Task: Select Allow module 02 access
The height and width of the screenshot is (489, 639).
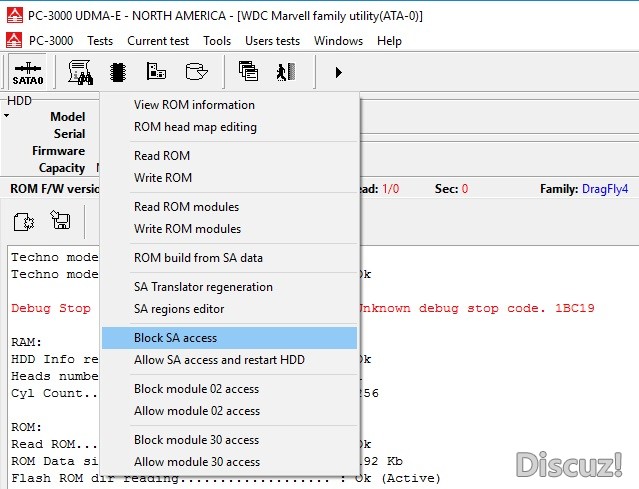Action: coord(197,411)
